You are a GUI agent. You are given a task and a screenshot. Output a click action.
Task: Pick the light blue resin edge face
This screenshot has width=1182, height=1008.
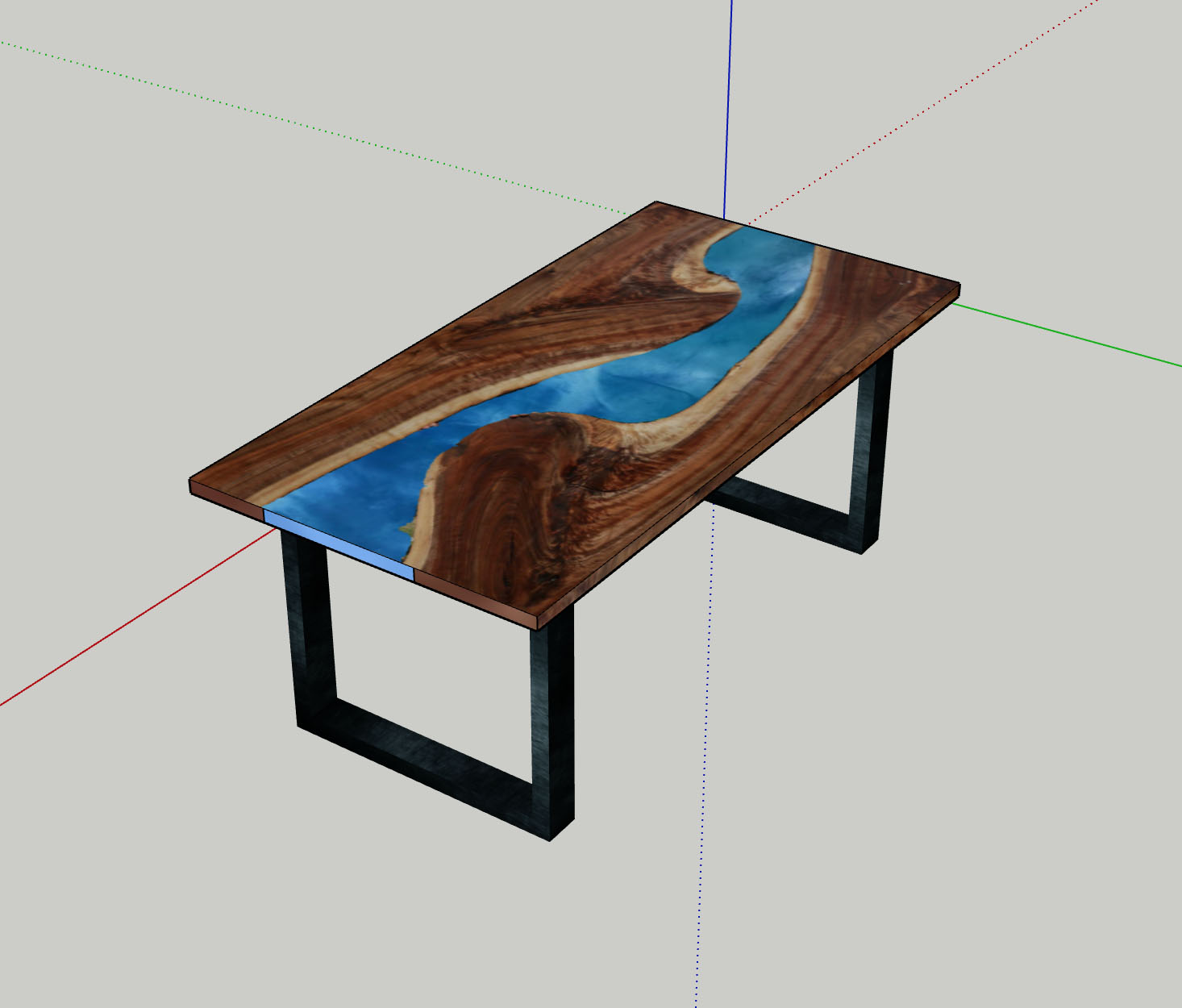339,544
